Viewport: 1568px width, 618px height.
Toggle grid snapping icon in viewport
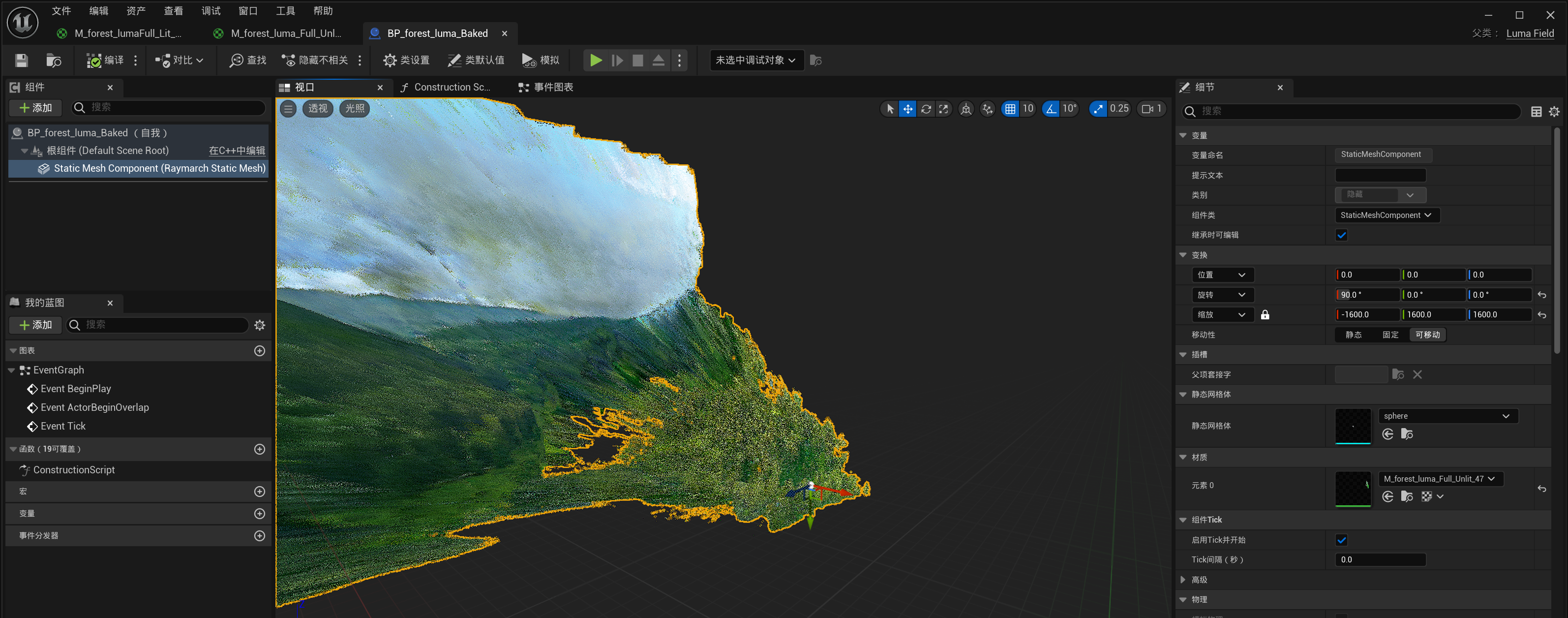(x=1010, y=109)
